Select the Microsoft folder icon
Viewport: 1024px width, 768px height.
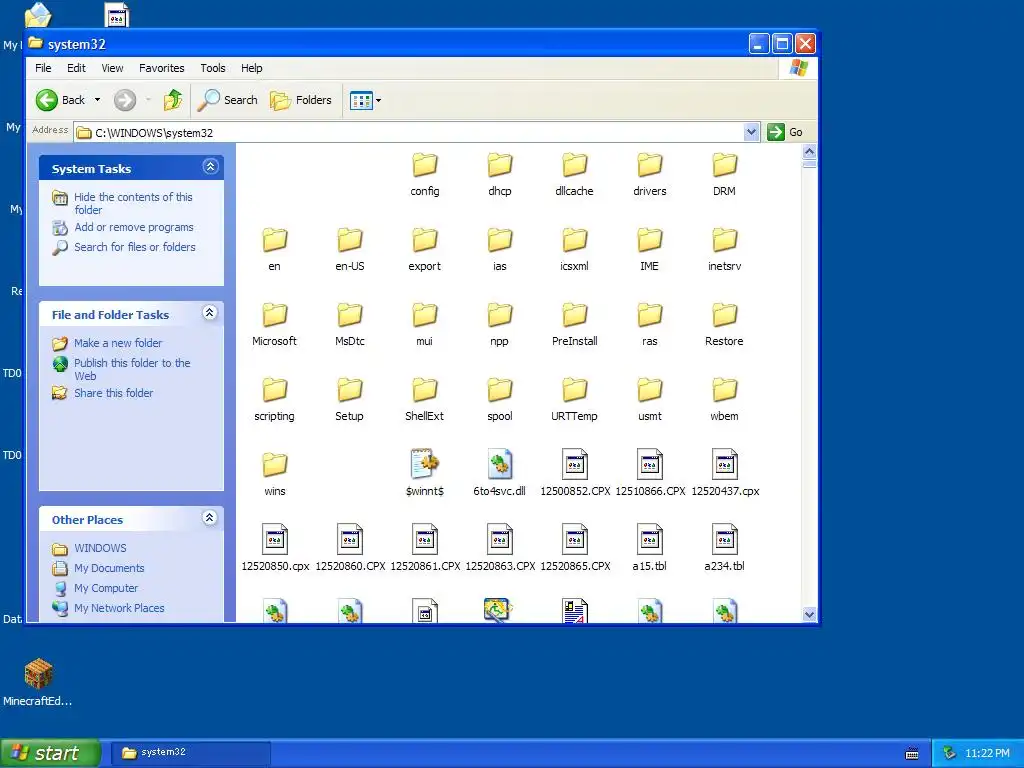tap(274, 315)
